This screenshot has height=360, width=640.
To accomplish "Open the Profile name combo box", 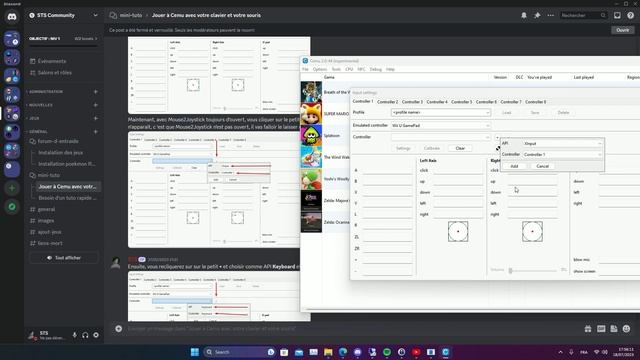I will 440,112.
